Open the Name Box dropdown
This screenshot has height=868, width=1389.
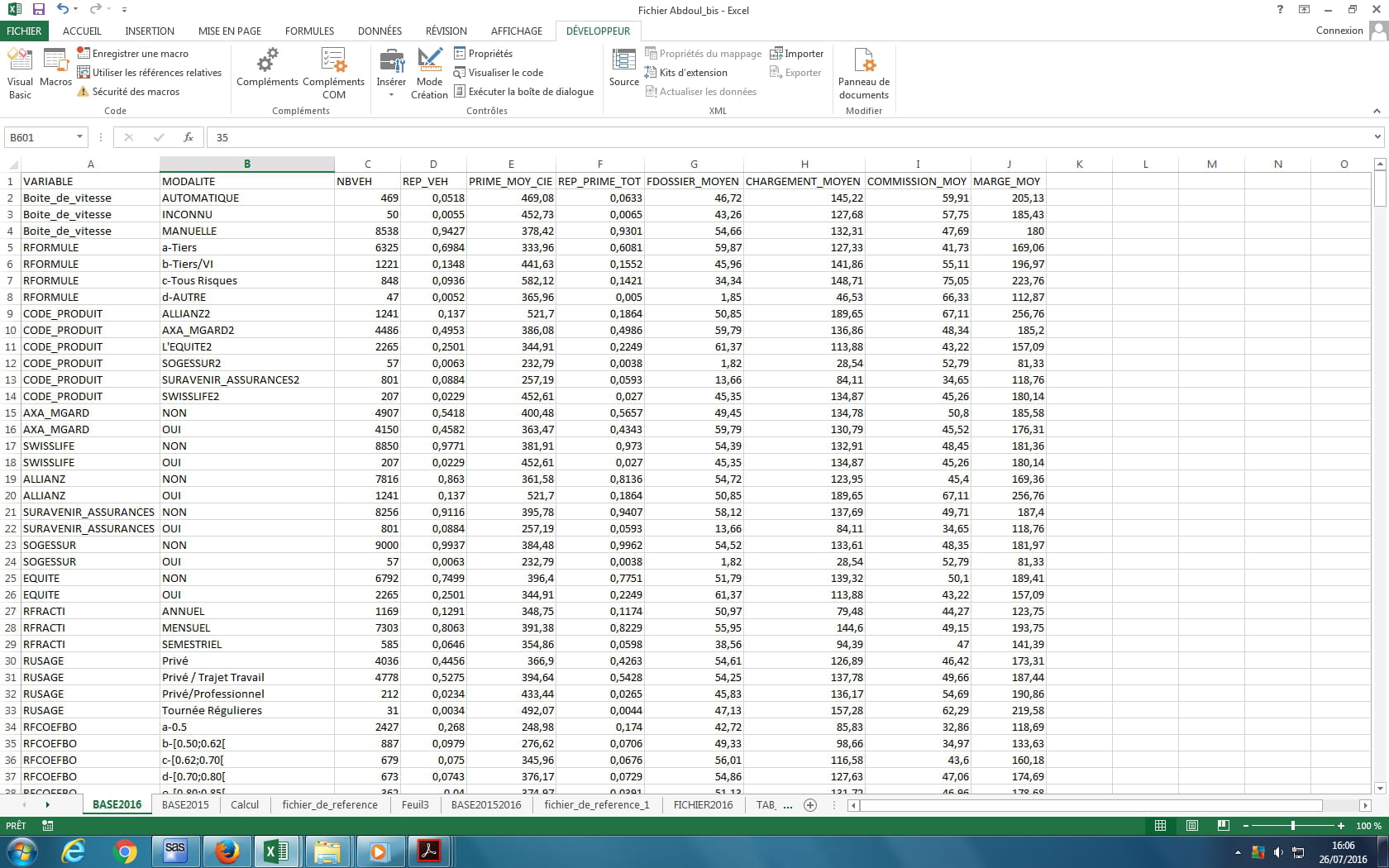(x=79, y=137)
